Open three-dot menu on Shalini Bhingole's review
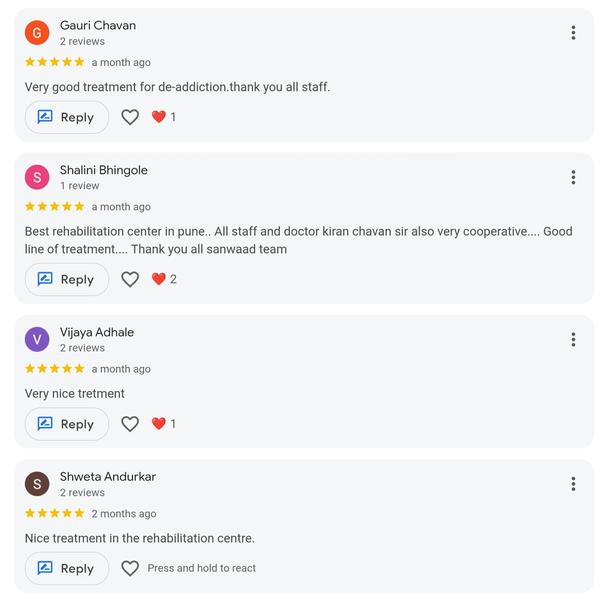Image resolution: width=600 pixels, height=600 pixels. click(x=573, y=178)
